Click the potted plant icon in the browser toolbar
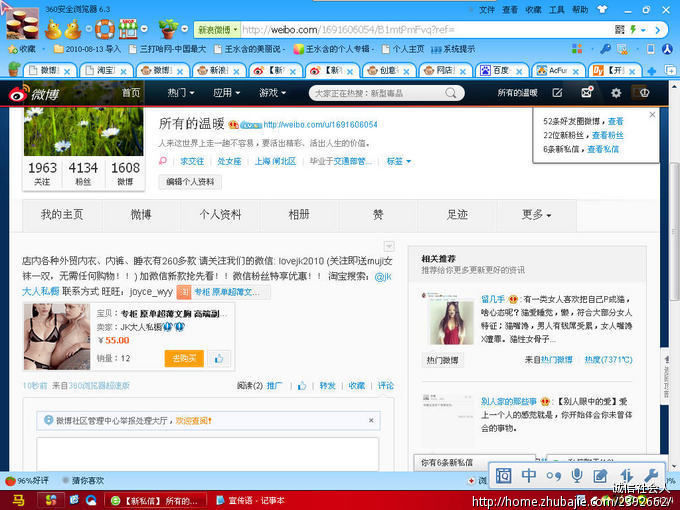Image resolution: width=680 pixels, height=510 pixels. click(x=168, y=29)
